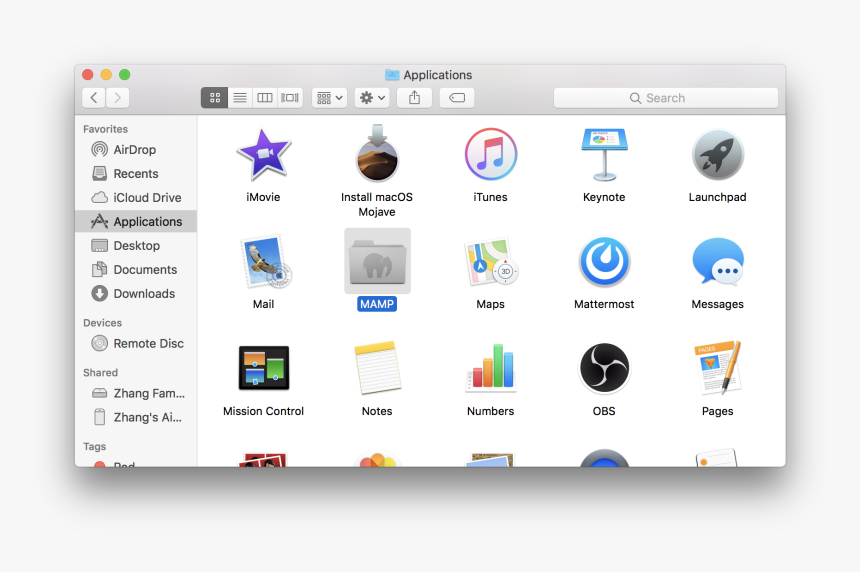Click the Install macOS Mojave label
Screen dimensions: 860x572
(377, 204)
